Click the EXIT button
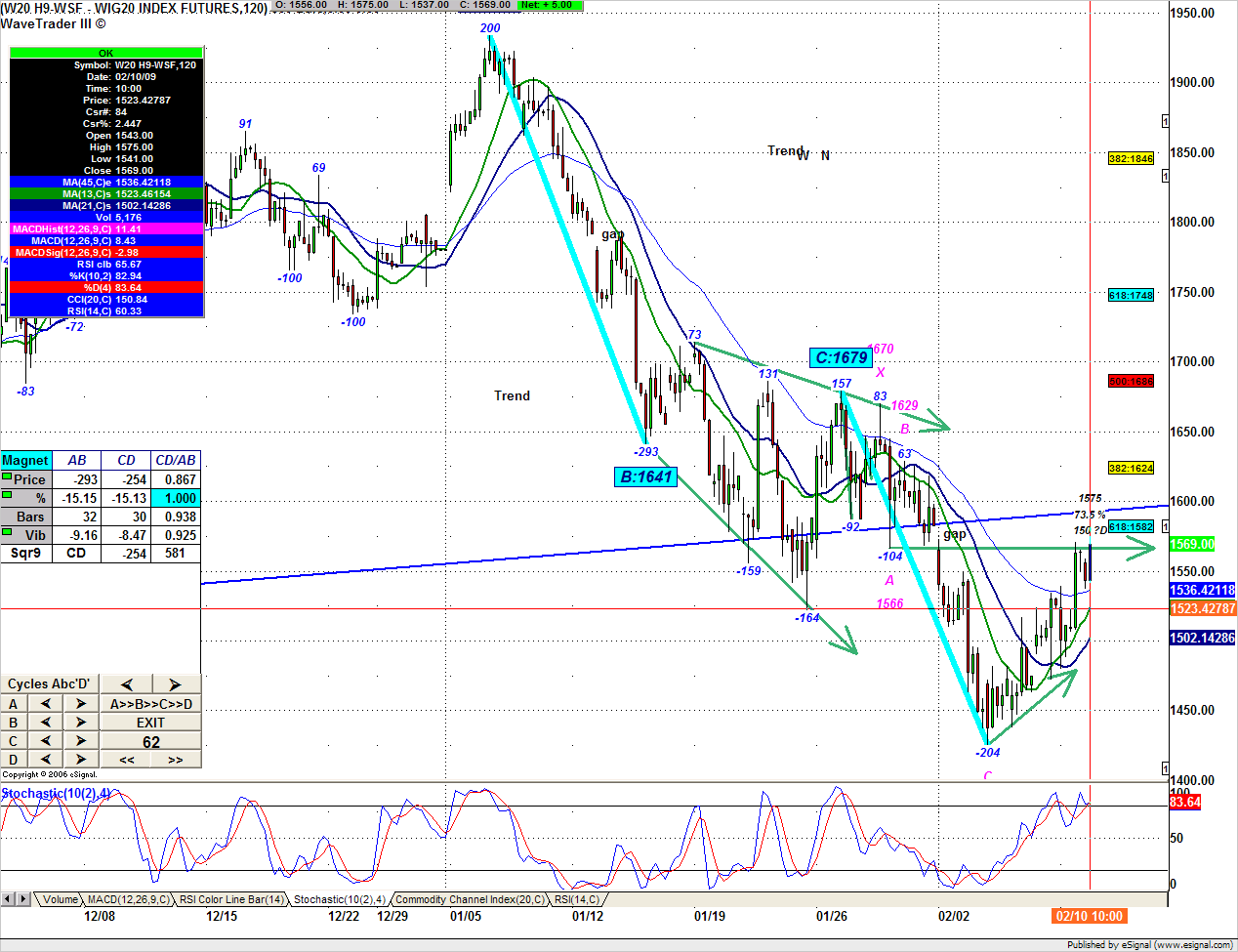This screenshot has height=952, width=1238. (150, 723)
